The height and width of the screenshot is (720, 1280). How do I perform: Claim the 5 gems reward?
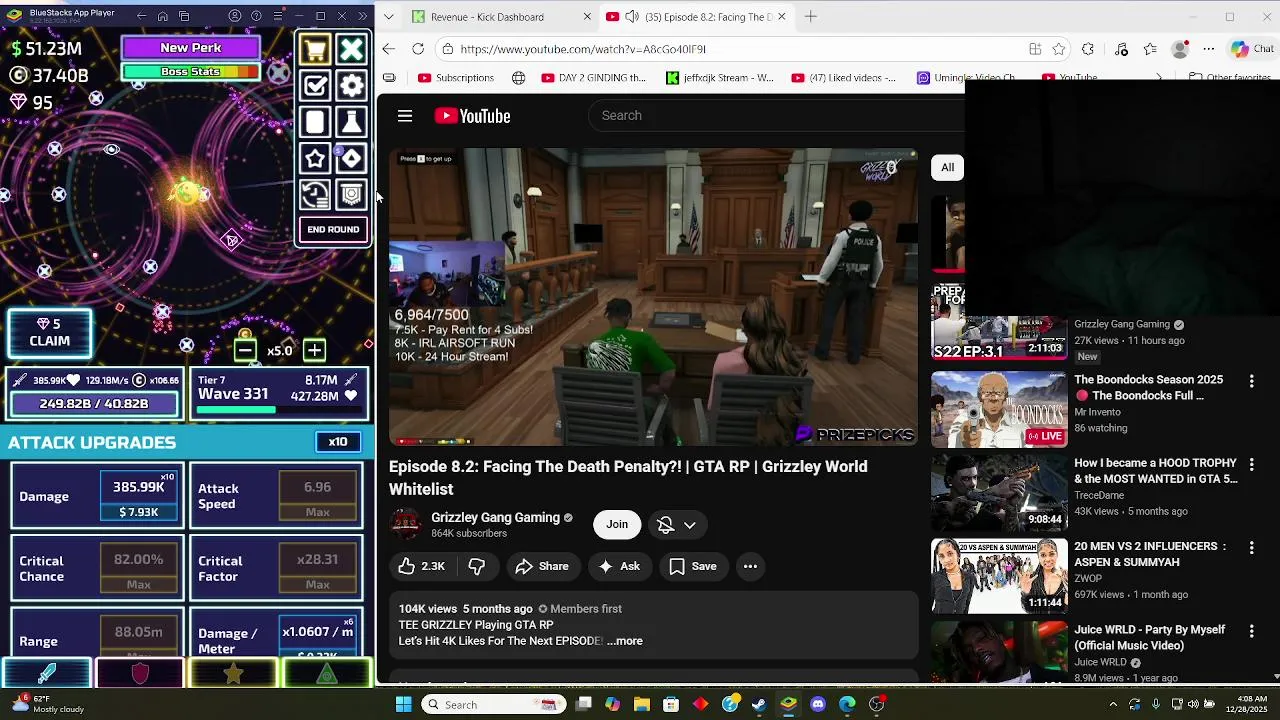tap(49, 333)
